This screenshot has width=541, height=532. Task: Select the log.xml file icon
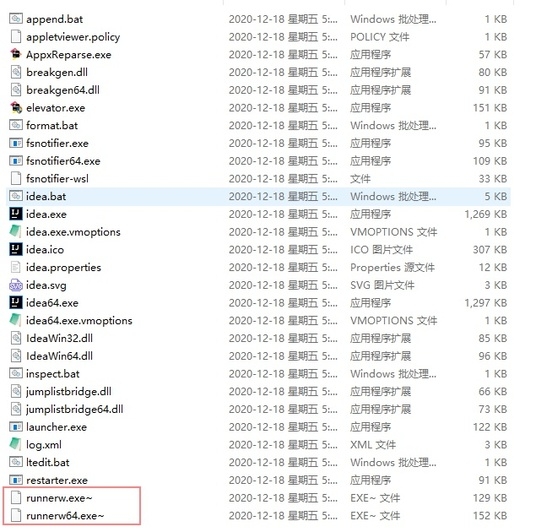16,445
